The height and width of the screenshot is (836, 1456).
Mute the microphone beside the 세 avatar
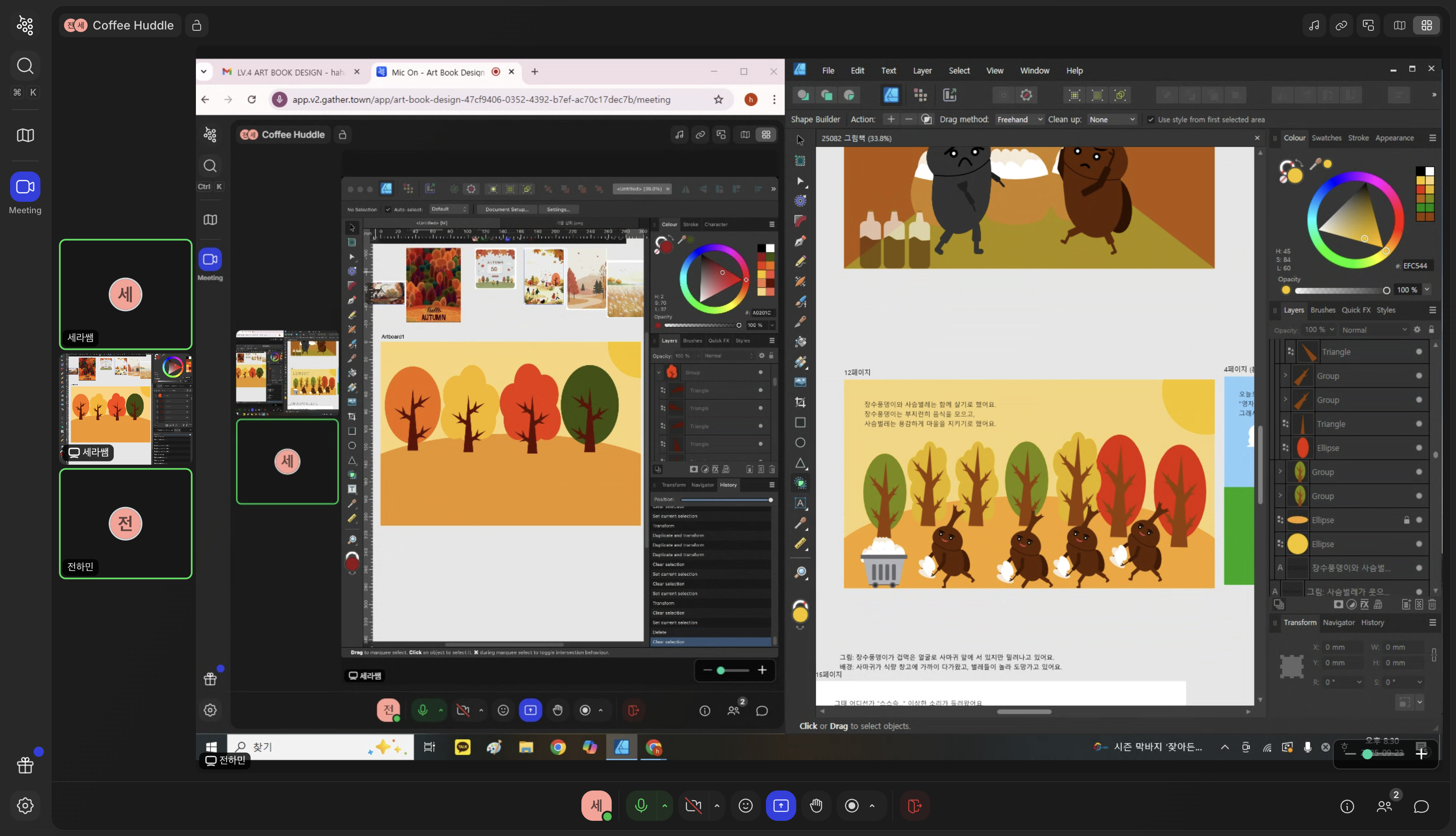pyautogui.click(x=640, y=806)
